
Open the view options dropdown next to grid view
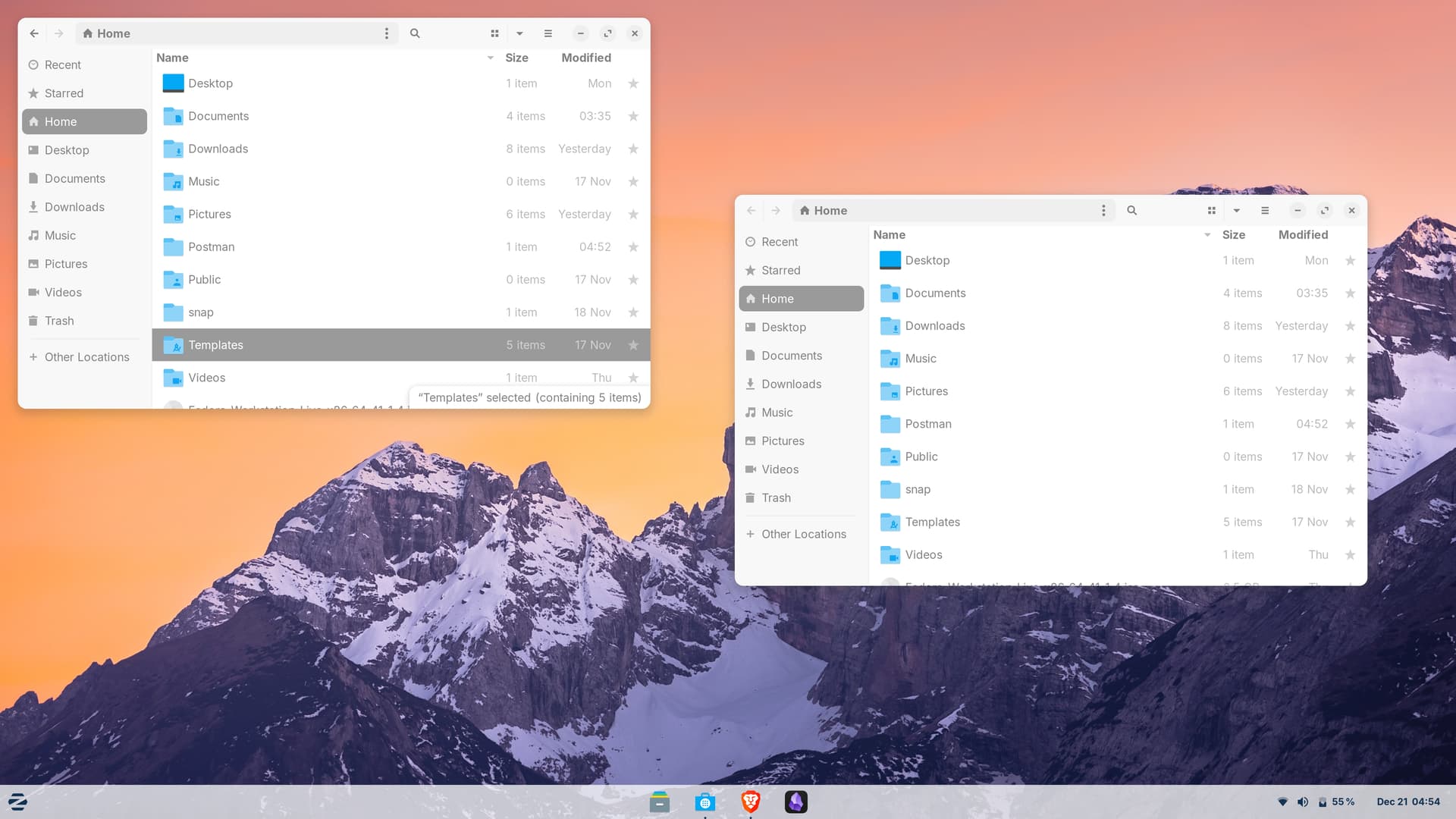tap(1237, 210)
